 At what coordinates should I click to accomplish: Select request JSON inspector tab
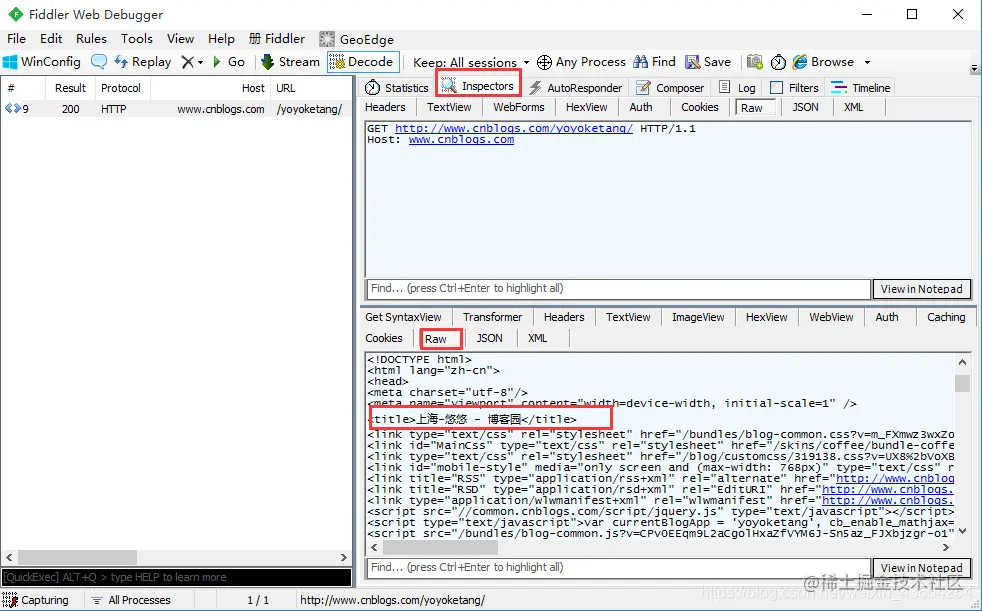[x=805, y=107]
